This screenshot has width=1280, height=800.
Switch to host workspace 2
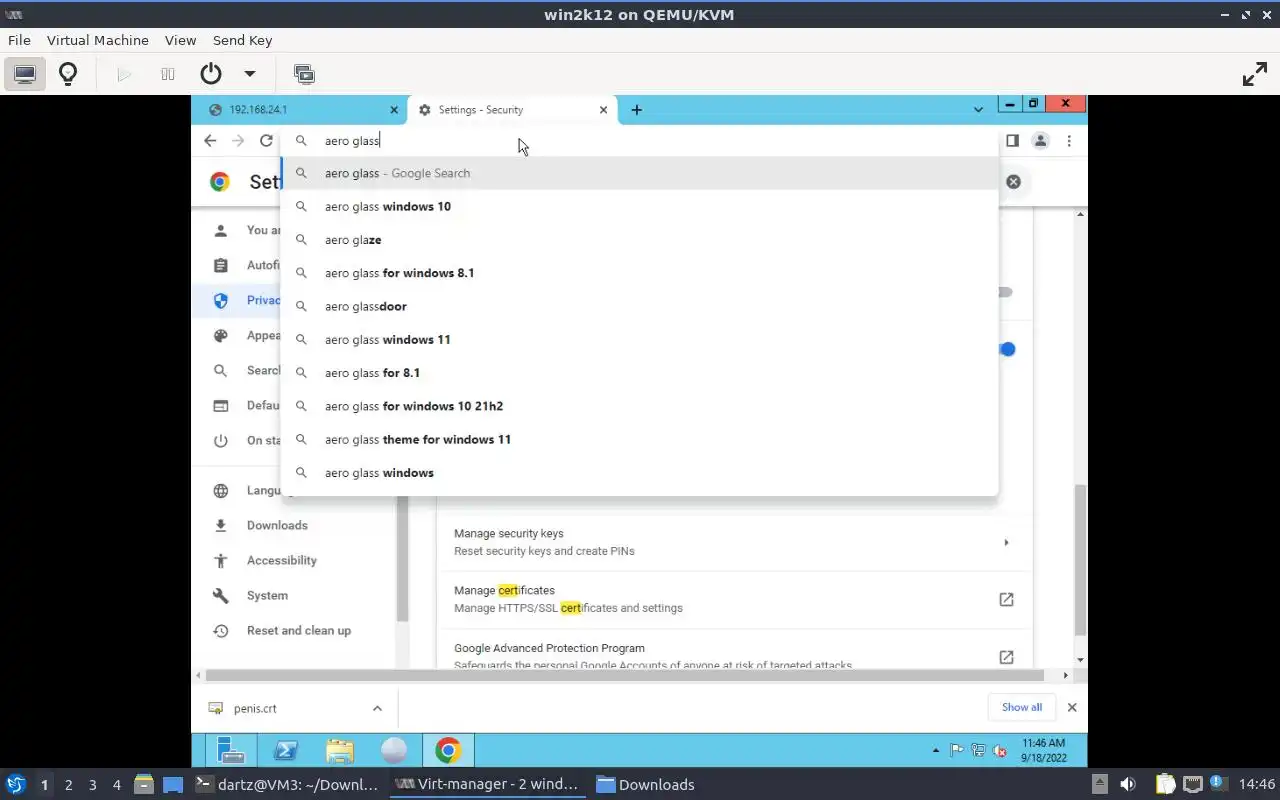tap(68, 785)
